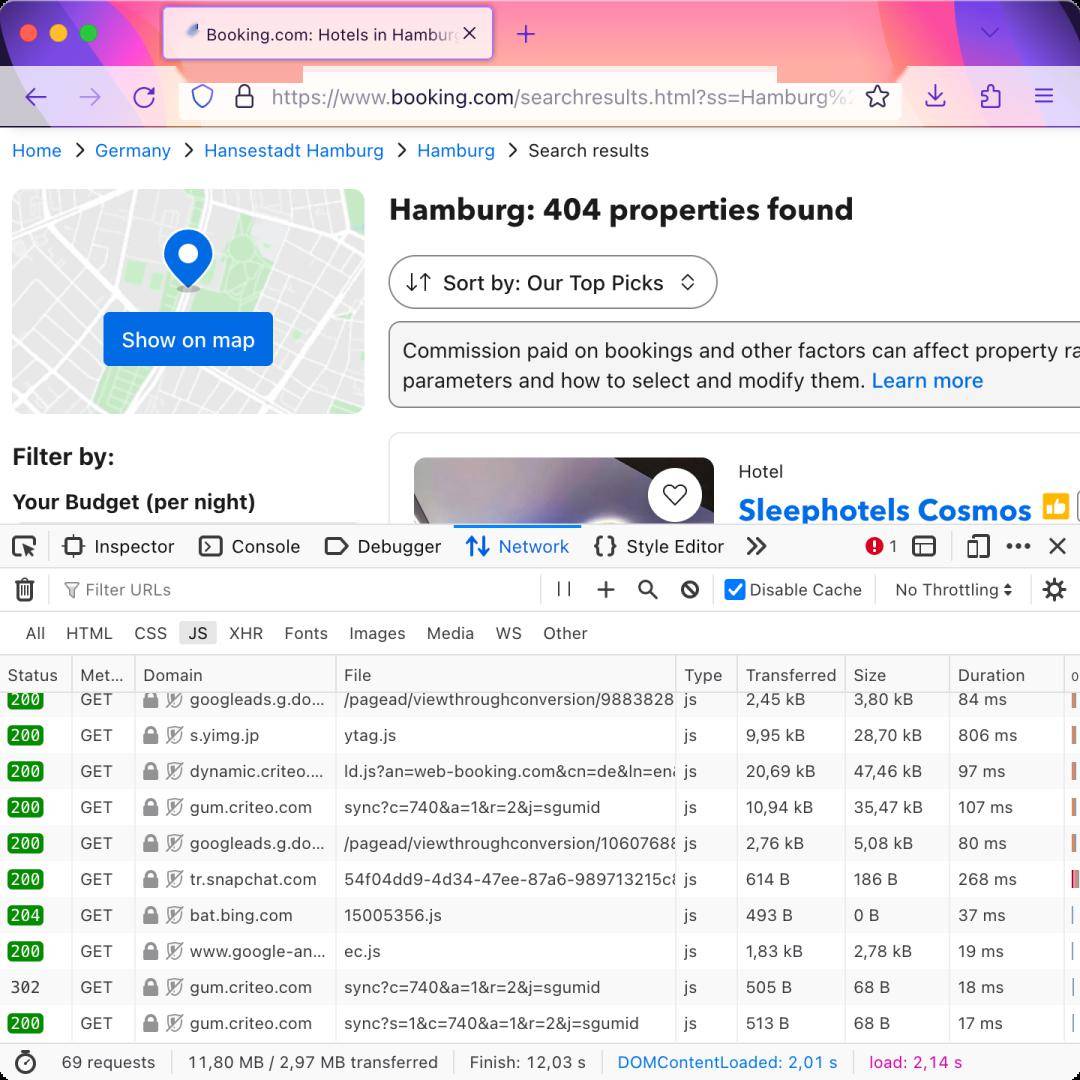Toggle Responsive Design Mode
1080x1080 pixels.
pyautogui.click(x=977, y=546)
